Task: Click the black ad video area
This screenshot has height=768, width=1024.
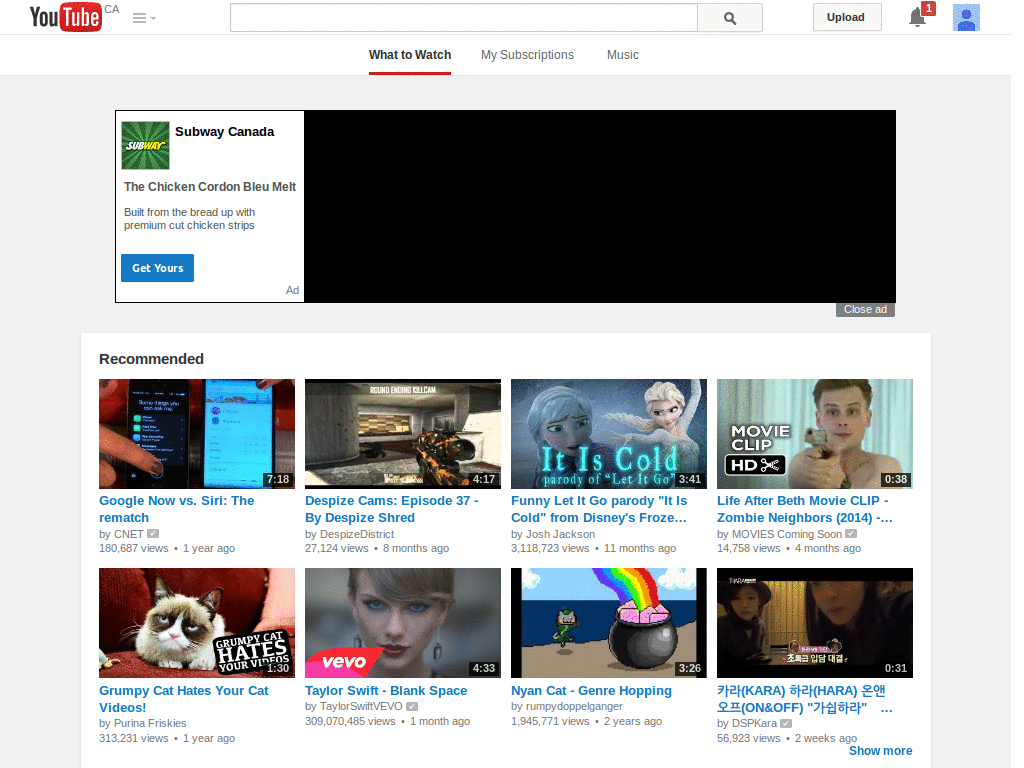Action: tap(600, 206)
